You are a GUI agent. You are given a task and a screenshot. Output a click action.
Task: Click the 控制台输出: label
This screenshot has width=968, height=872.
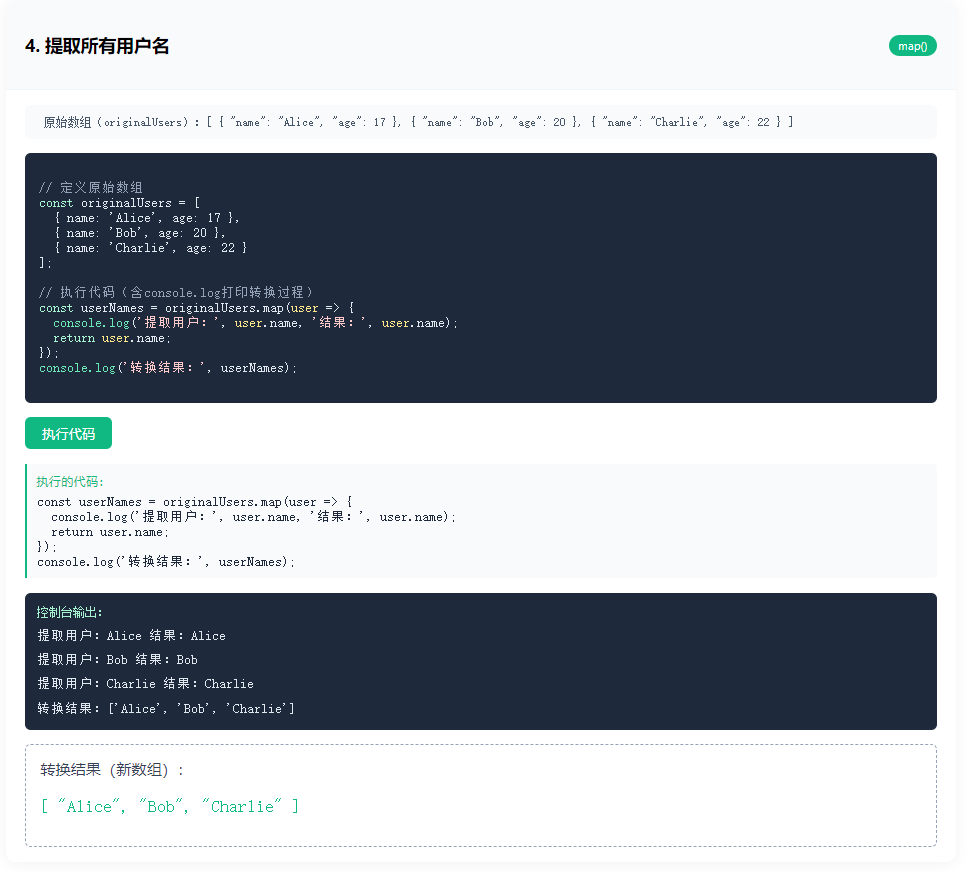point(69,612)
